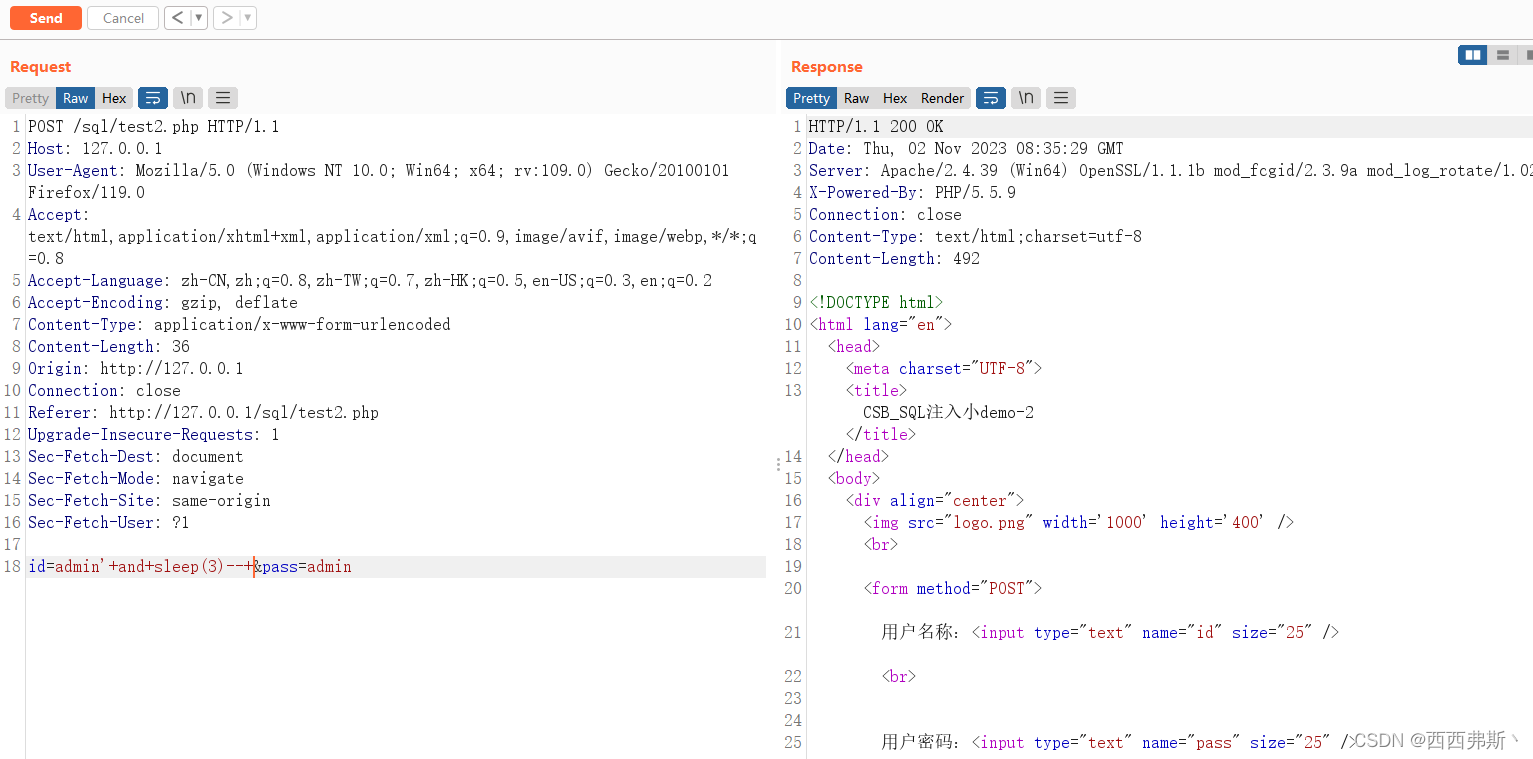Select top-bottom stacked layout icon
The image size is (1533, 759).
click(x=1502, y=55)
